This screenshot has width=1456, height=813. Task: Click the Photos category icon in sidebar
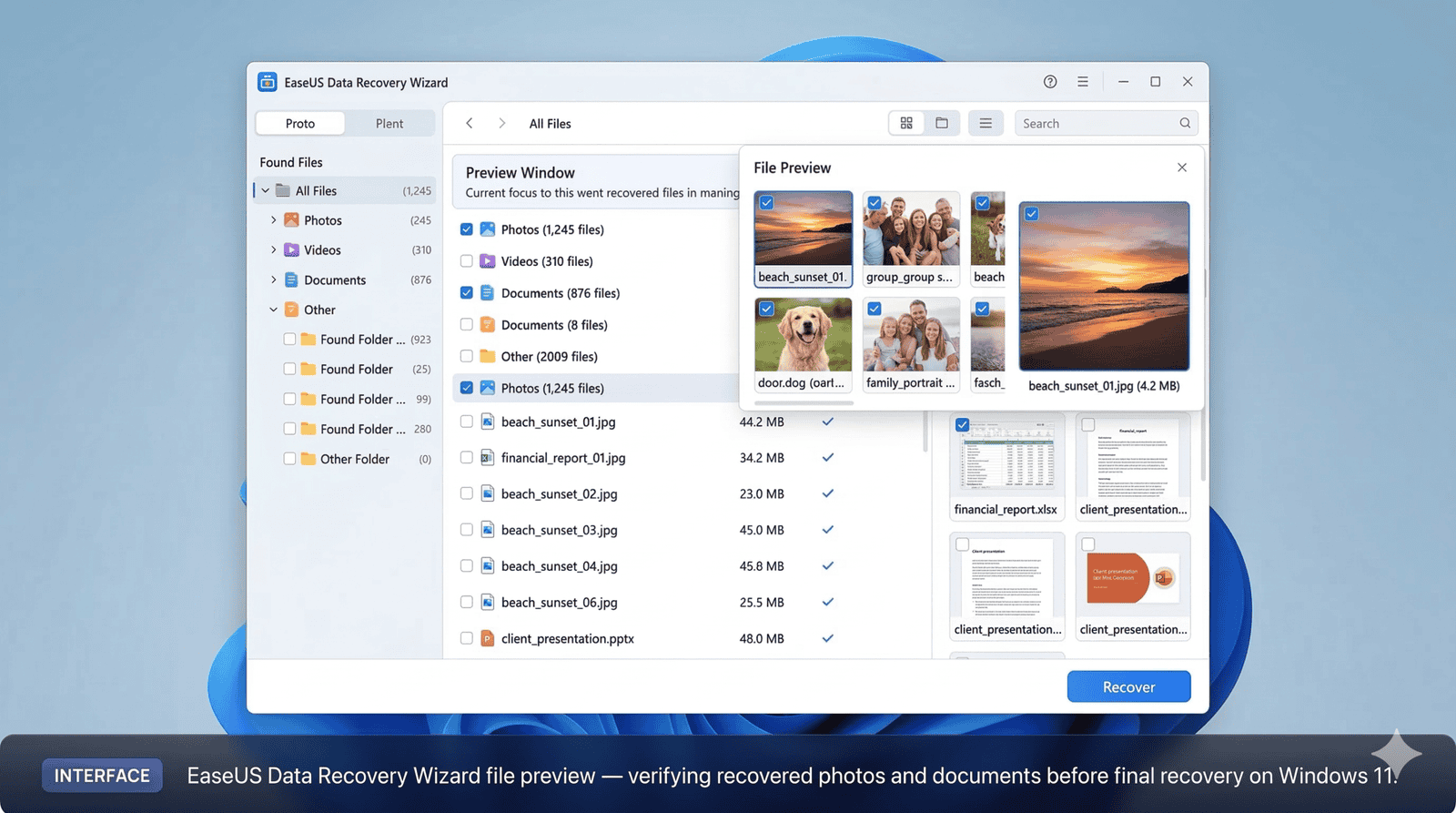pos(291,220)
